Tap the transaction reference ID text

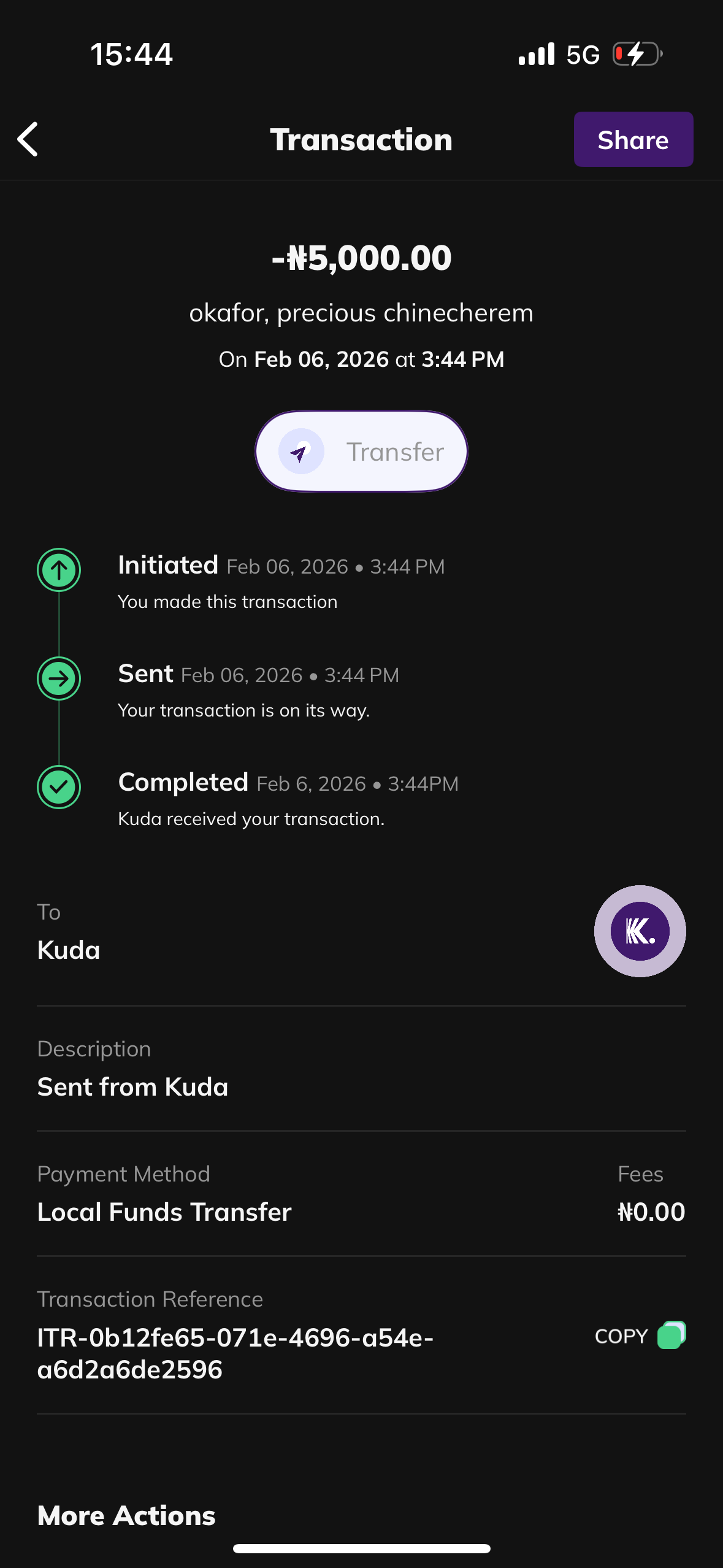pyautogui.click(x=235, y=1353)
